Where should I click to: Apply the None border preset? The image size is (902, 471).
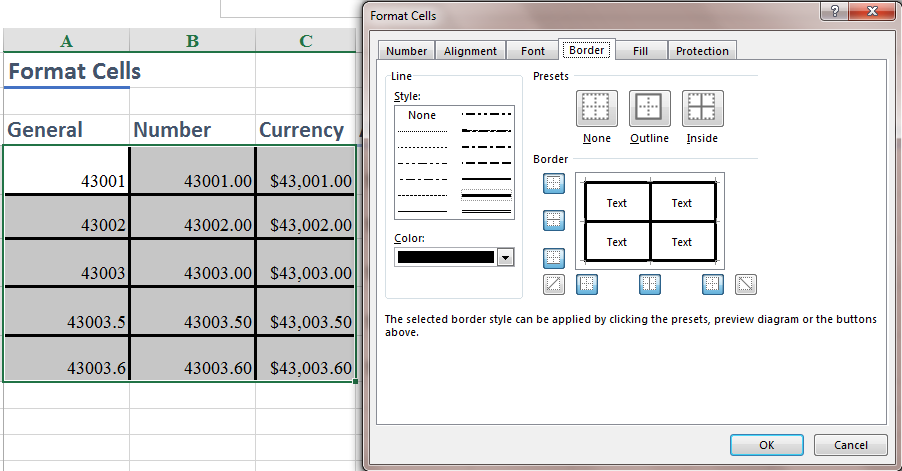click(x=596, y=108)
